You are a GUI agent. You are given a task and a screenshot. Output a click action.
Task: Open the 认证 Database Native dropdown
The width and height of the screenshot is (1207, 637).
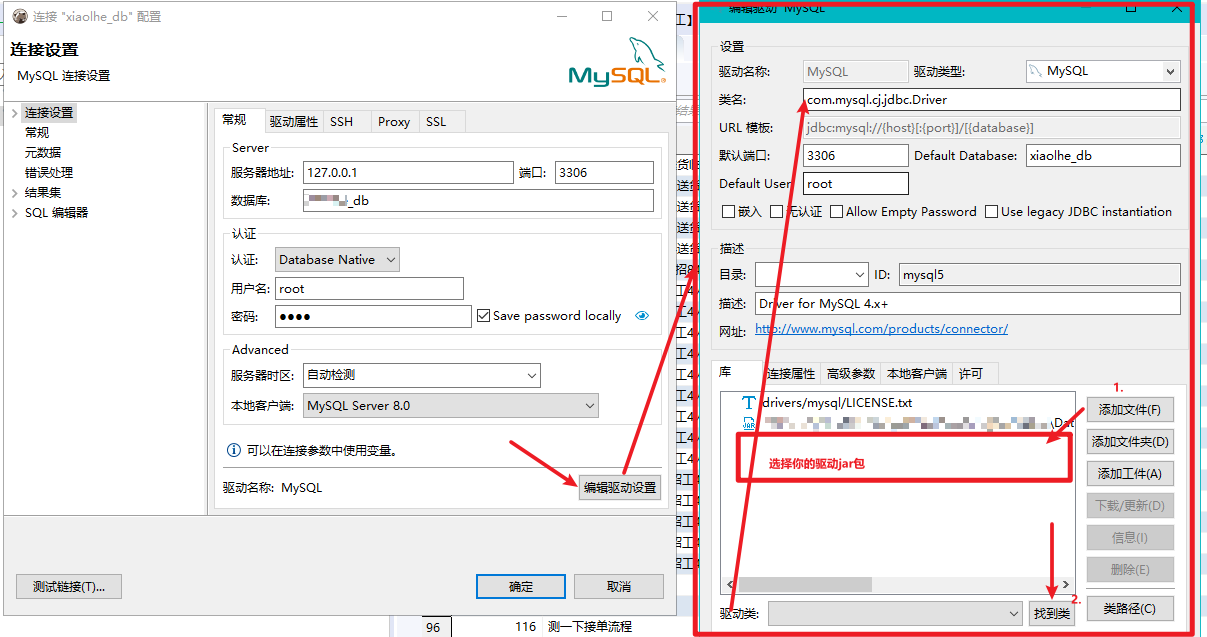337,260
